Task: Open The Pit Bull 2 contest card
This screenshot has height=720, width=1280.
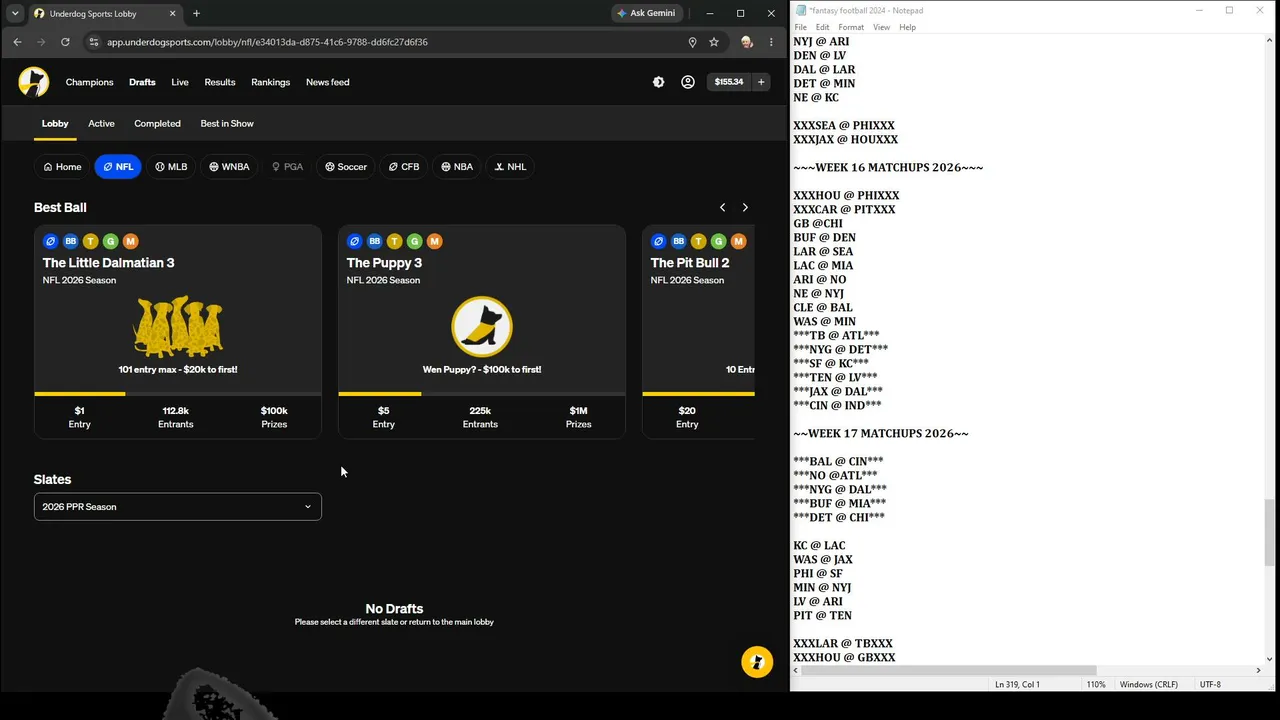Action: [698, 332]
